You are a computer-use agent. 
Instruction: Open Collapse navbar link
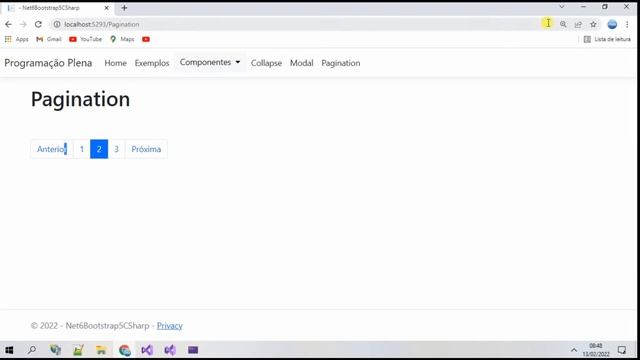[266, 63]
